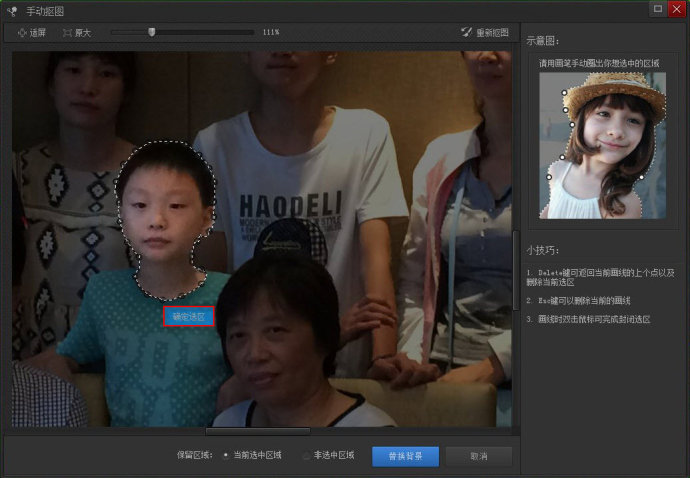The height and width of the screenshot is (478, 690).
Task: Click the 111% zoom percentage value
Action: 271,32
